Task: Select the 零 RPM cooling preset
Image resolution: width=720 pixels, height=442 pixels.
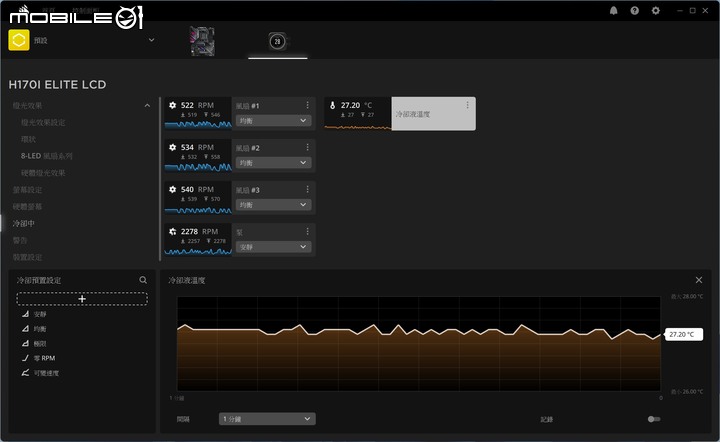Action: pos(45,358)
